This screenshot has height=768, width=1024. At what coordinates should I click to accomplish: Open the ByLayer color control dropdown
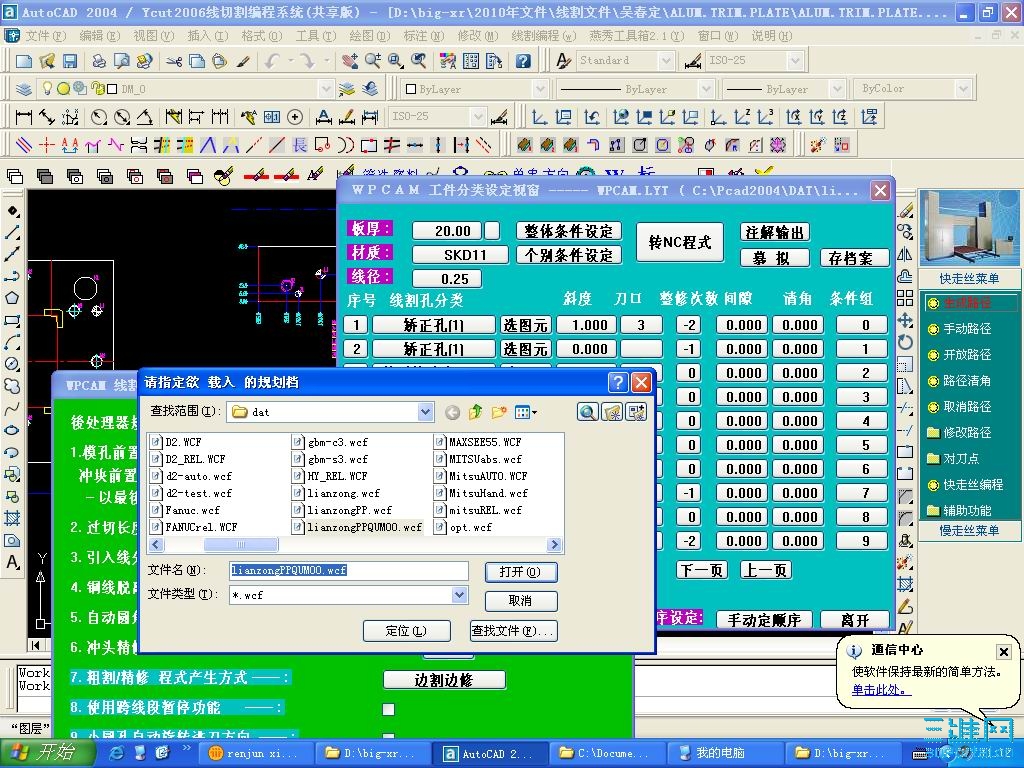539,89
